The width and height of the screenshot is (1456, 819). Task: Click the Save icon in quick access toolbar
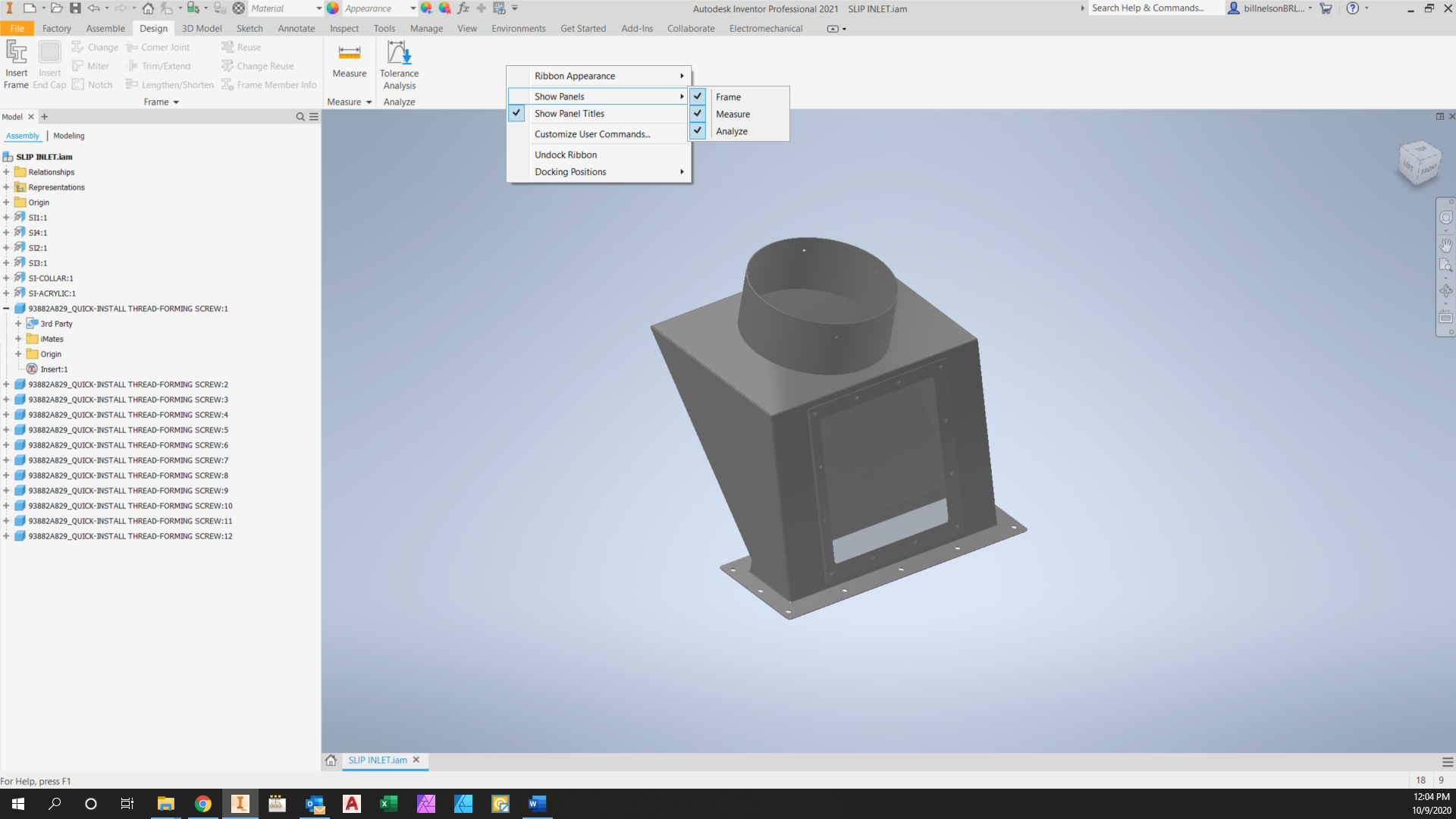tap(75, 8)
